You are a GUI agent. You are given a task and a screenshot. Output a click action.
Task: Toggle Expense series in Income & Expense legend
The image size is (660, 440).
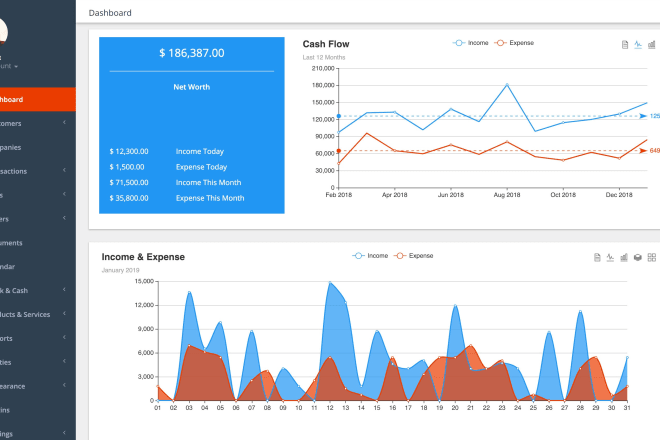[x=414, y=256]
